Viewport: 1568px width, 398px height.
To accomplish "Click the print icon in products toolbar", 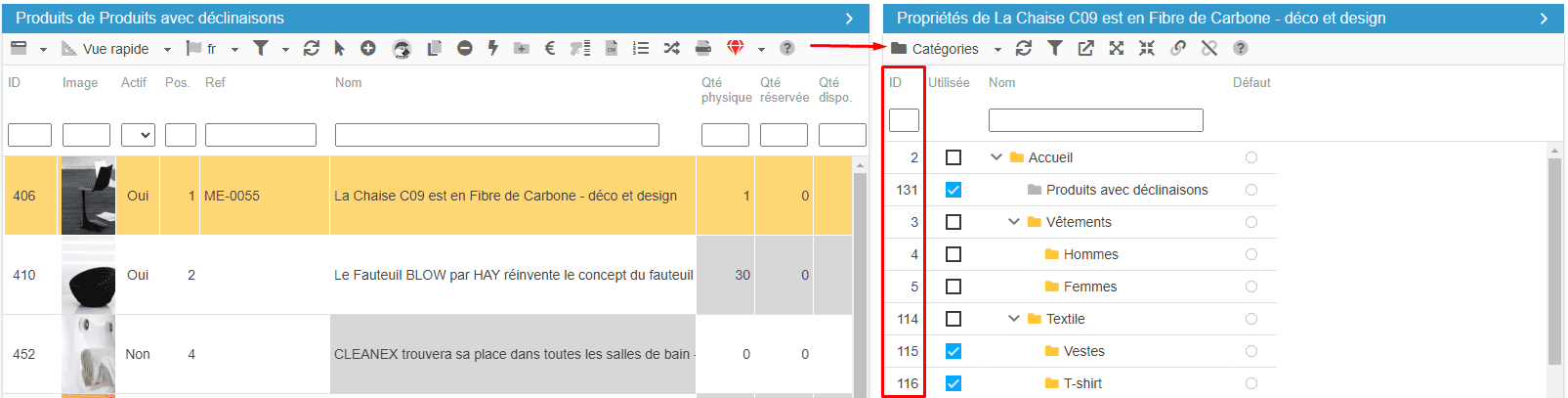I will point(702,48).
